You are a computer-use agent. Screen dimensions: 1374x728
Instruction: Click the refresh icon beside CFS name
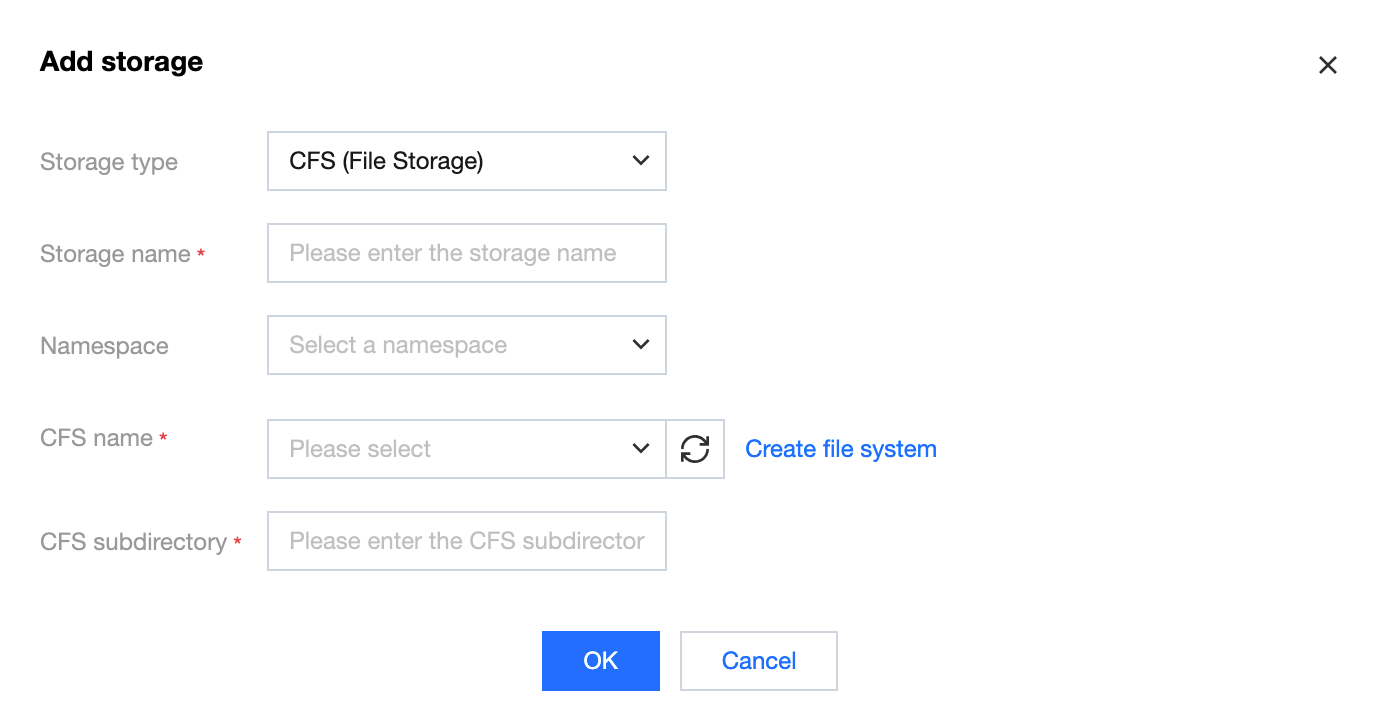click(x=695, y=449)
